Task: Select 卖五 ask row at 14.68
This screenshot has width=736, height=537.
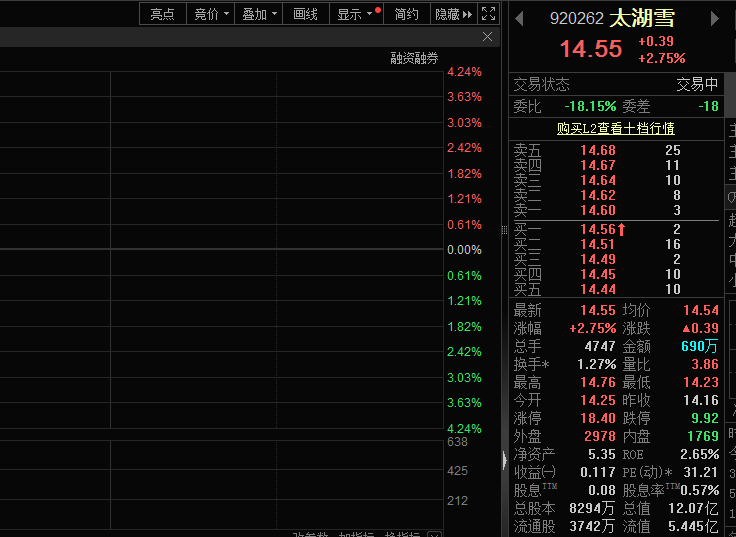Action: (x=616, y=150)
